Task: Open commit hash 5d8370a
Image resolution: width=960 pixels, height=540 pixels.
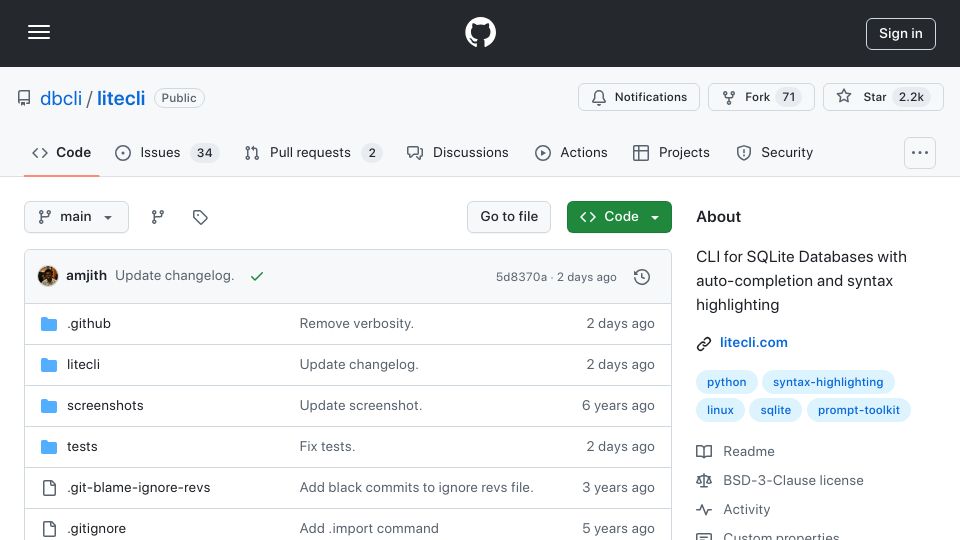Action: coord(521,277)
